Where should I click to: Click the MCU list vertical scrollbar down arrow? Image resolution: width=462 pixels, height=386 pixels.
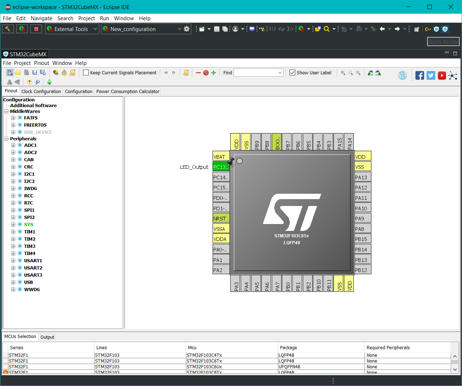pos(455,369)
